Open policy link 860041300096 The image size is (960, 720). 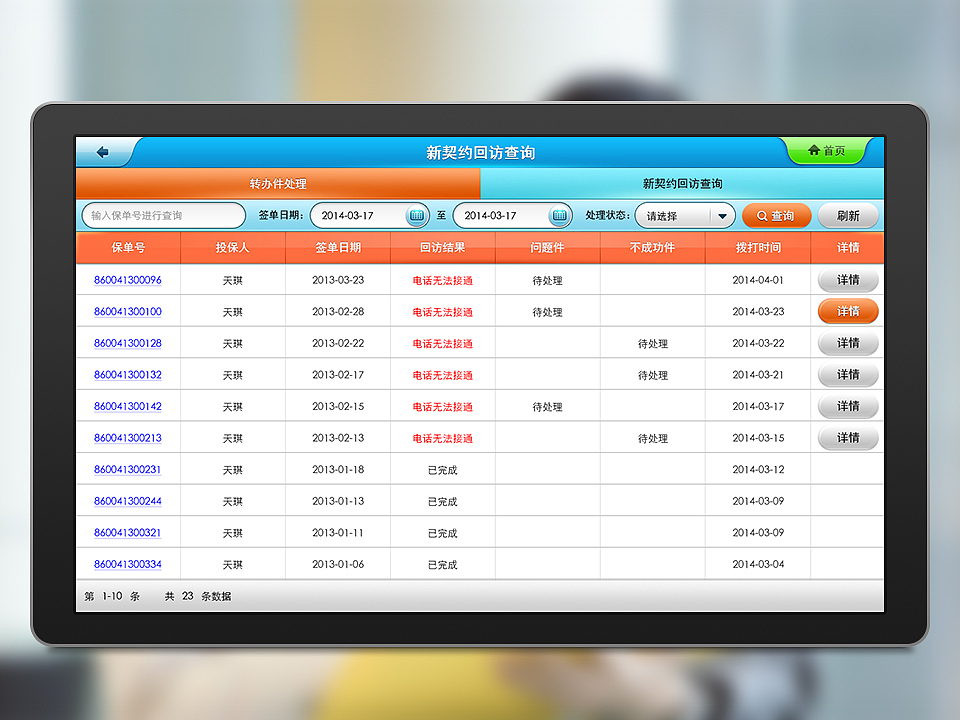(x=128, y=280)
